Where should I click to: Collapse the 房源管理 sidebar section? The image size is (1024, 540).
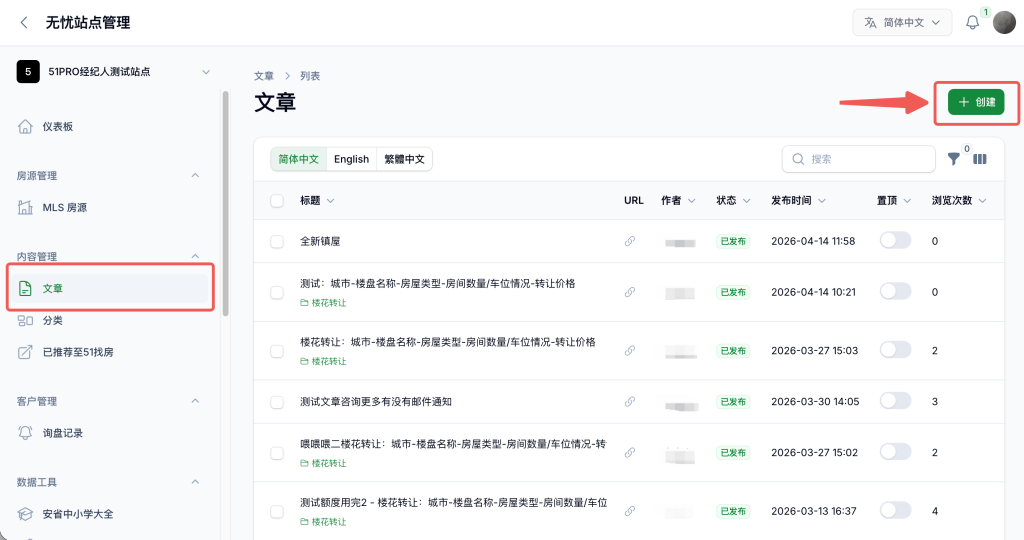point(195,175)
